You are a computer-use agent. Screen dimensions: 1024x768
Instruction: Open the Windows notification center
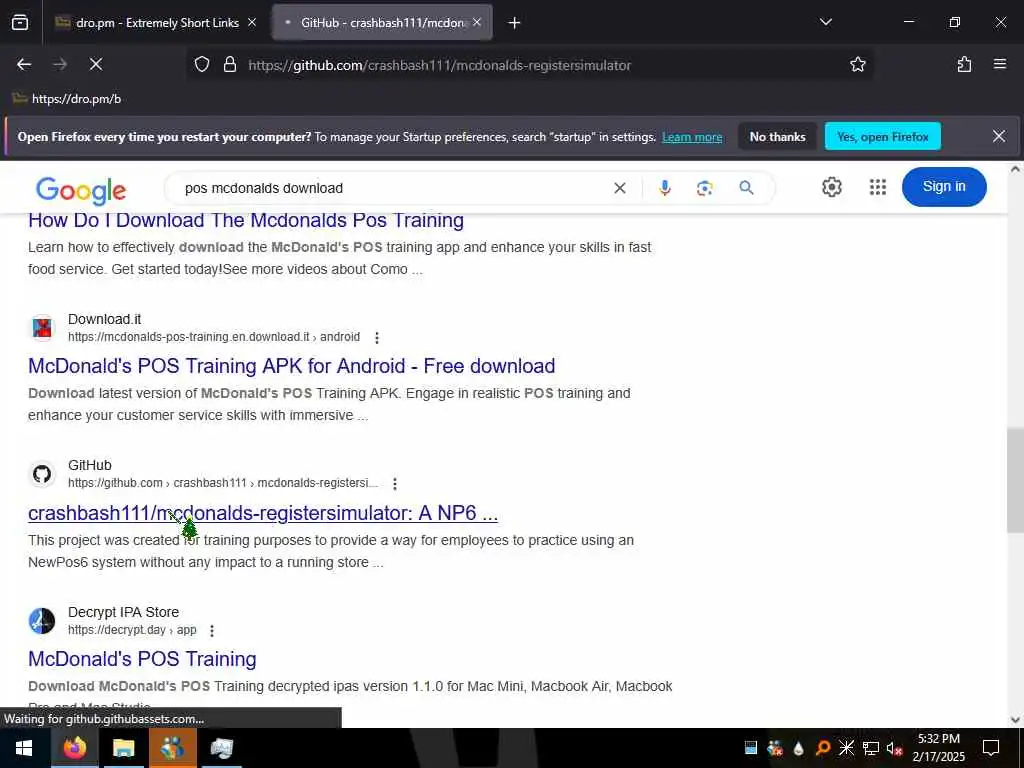(x=991, y=748)
